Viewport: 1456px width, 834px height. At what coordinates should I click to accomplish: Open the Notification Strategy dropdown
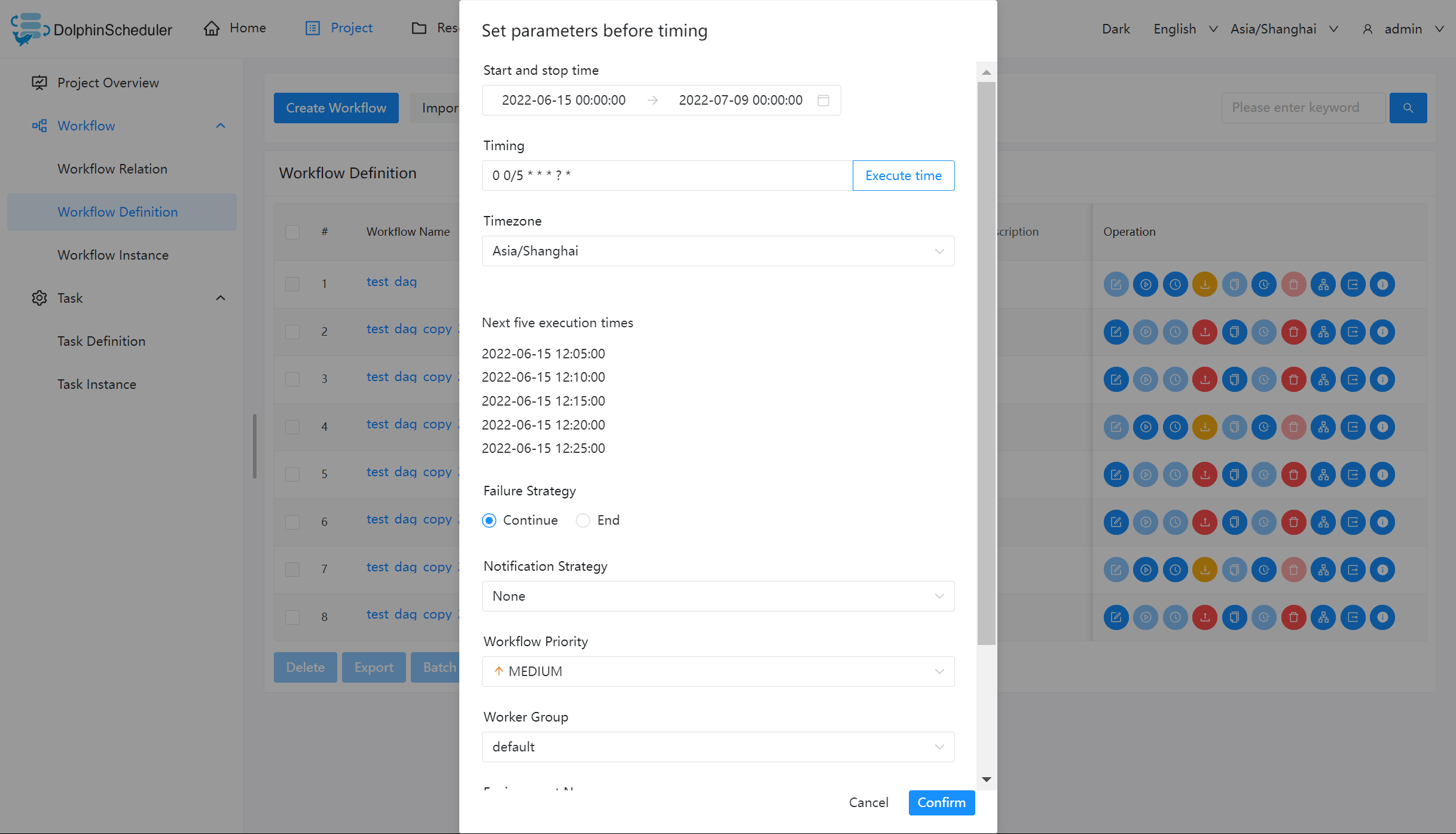718,596
